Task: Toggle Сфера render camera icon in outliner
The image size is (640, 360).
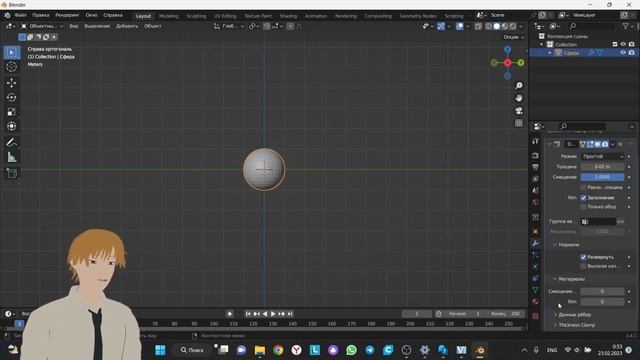Action: (631, 53)
